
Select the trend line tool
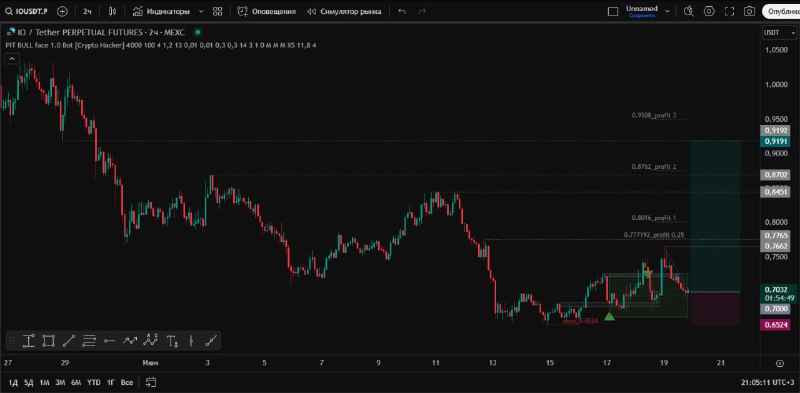tap(68, 341)
